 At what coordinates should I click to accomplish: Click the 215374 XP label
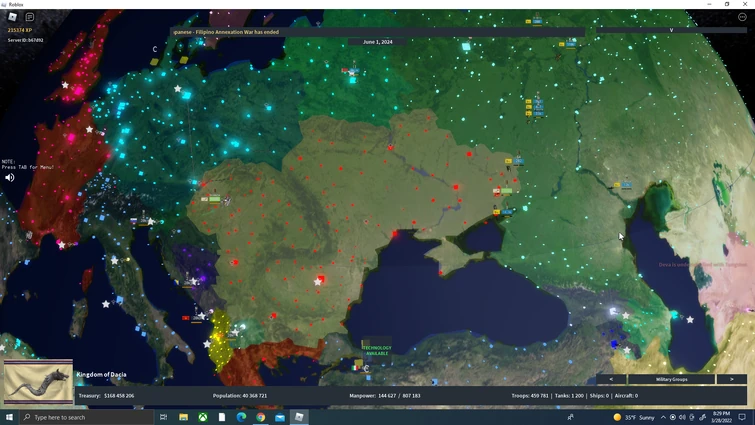click(20, 30)
